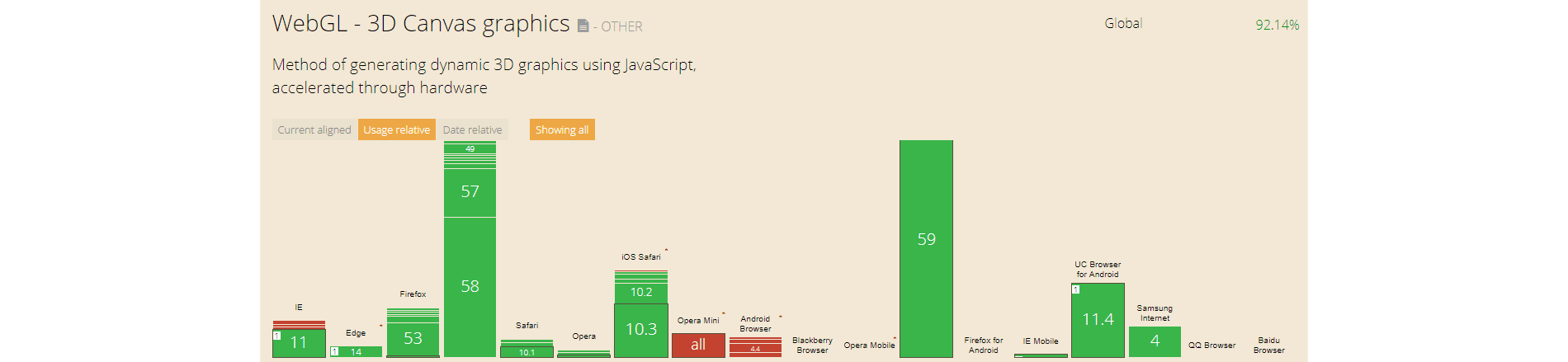Toggle the Showing all button
Image resolution: width=1568 pixels, height=362 pixels.
pos(562,129)
